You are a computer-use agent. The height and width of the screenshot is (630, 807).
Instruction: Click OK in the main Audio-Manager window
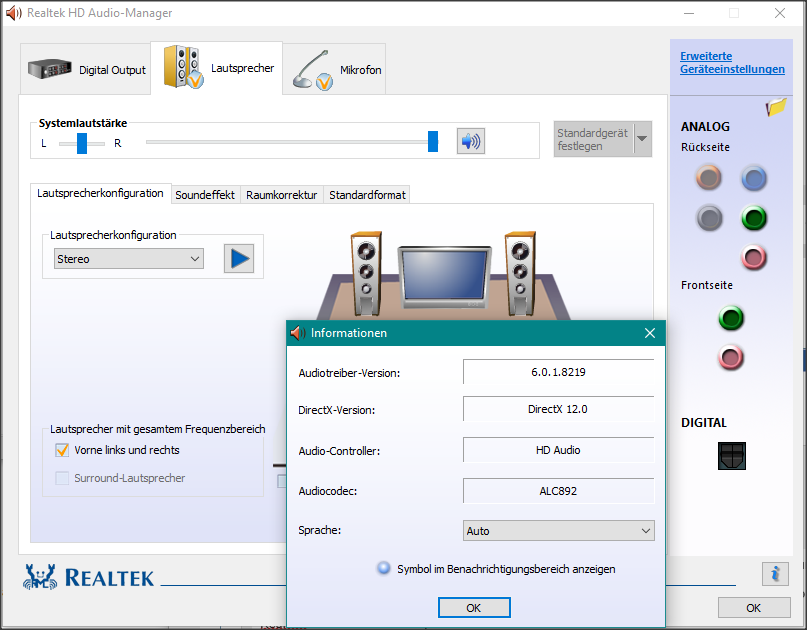pos(754,608)
